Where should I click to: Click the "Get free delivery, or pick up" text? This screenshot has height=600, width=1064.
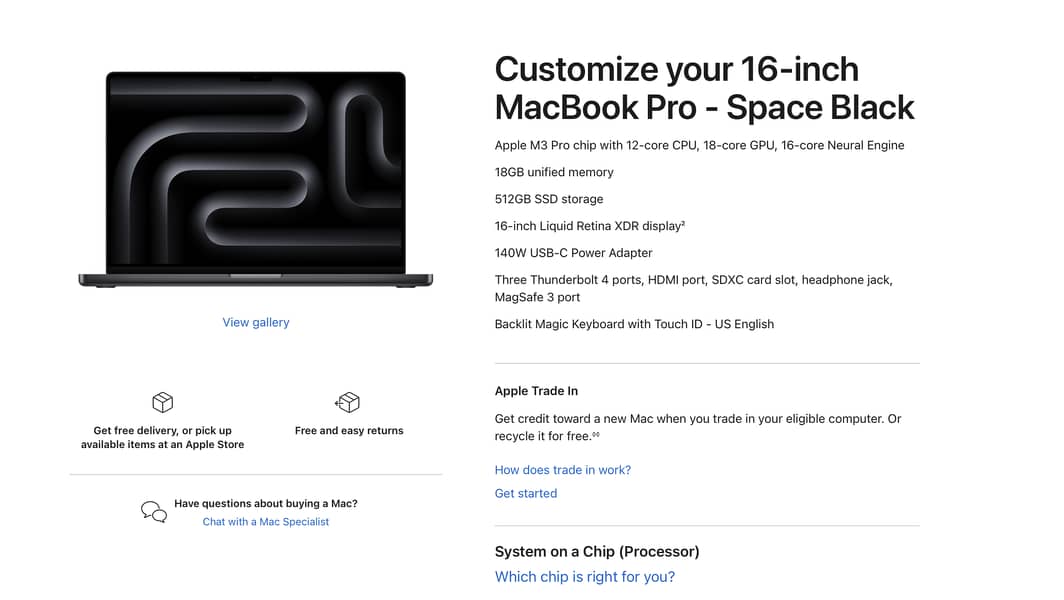pos(162,431)
